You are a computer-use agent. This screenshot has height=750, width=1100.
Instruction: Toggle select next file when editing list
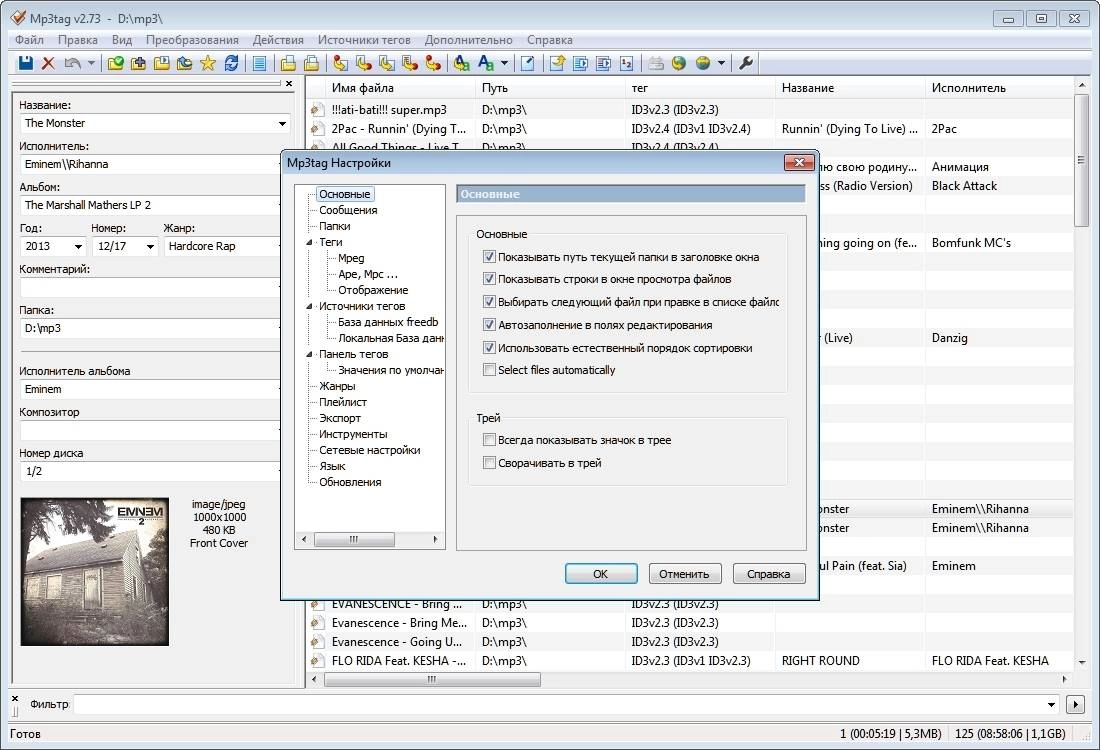click(489, 302)
